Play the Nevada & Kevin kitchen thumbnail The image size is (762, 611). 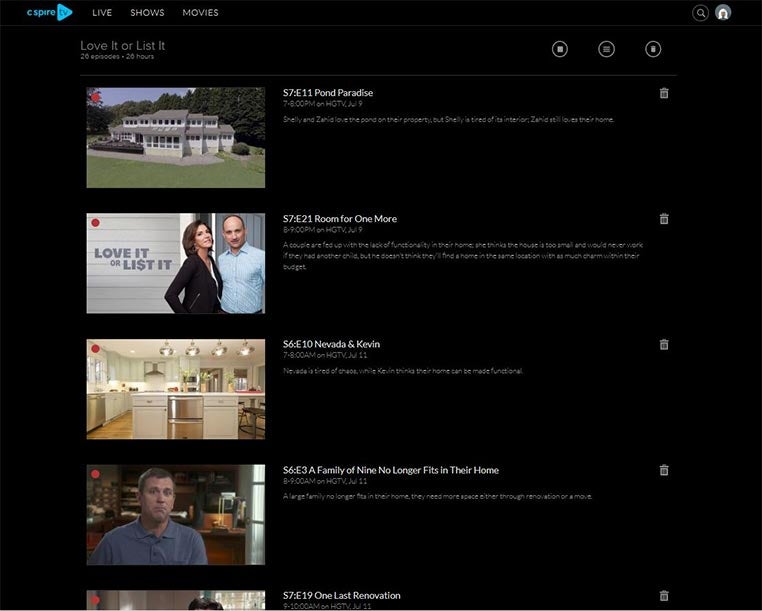coord(176,389)
